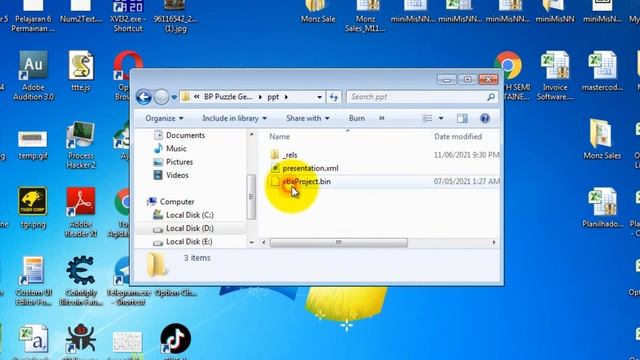Click horizontal scrollbar thumb in file list
This screenshot has height=360, width=640.
tap(338, 242)
